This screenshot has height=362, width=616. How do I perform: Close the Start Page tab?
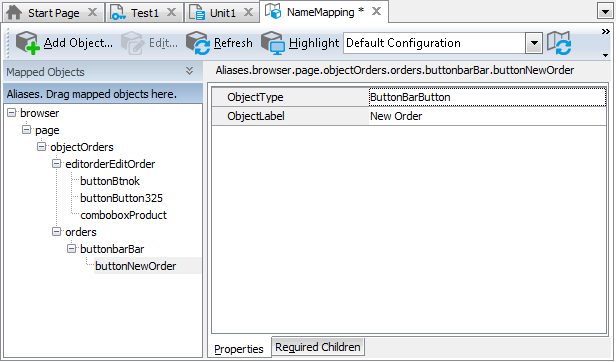coord(92,13)
